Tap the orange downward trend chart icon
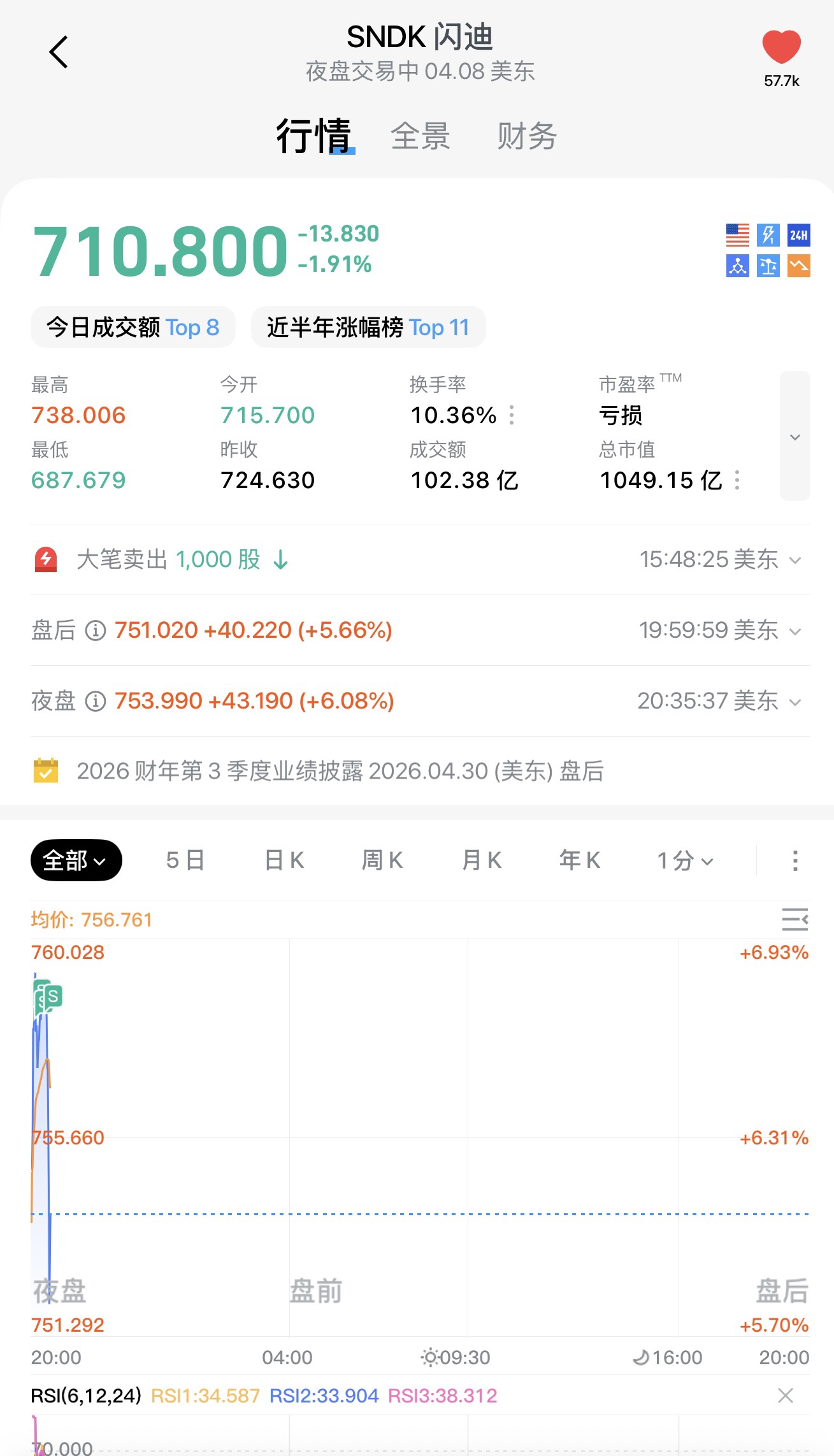 [798, 266]
